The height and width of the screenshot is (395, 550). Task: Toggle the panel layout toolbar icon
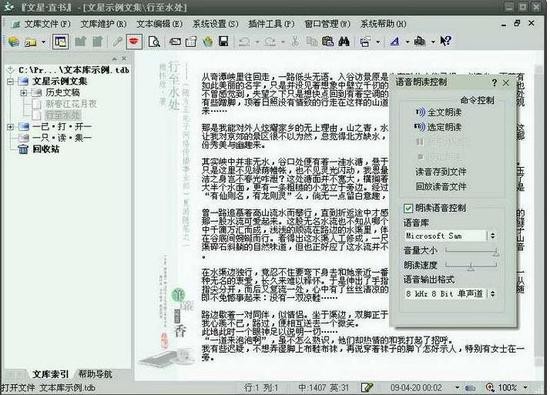[60, 42]
